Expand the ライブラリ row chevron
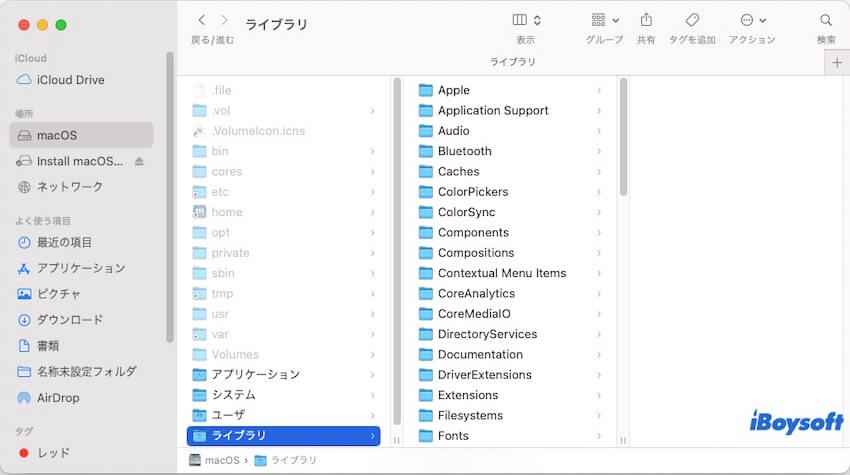 point(372,436)
